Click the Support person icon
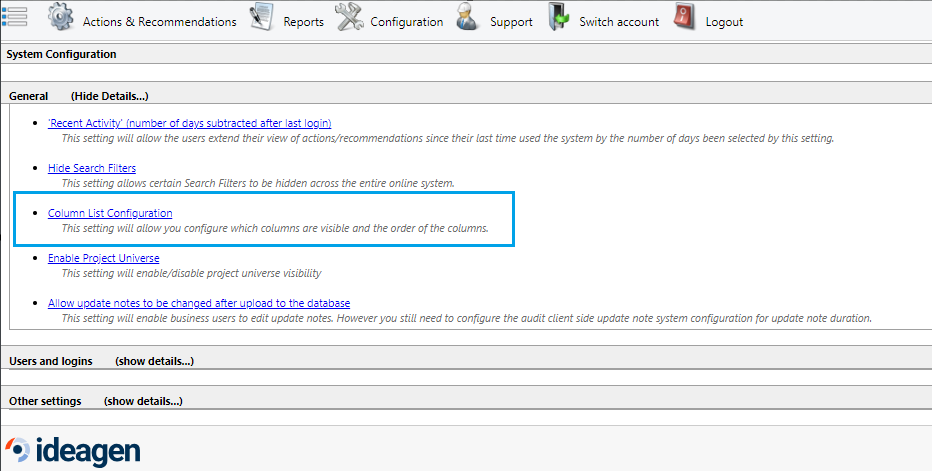The image size is (932, 471). tap(468, 18)
